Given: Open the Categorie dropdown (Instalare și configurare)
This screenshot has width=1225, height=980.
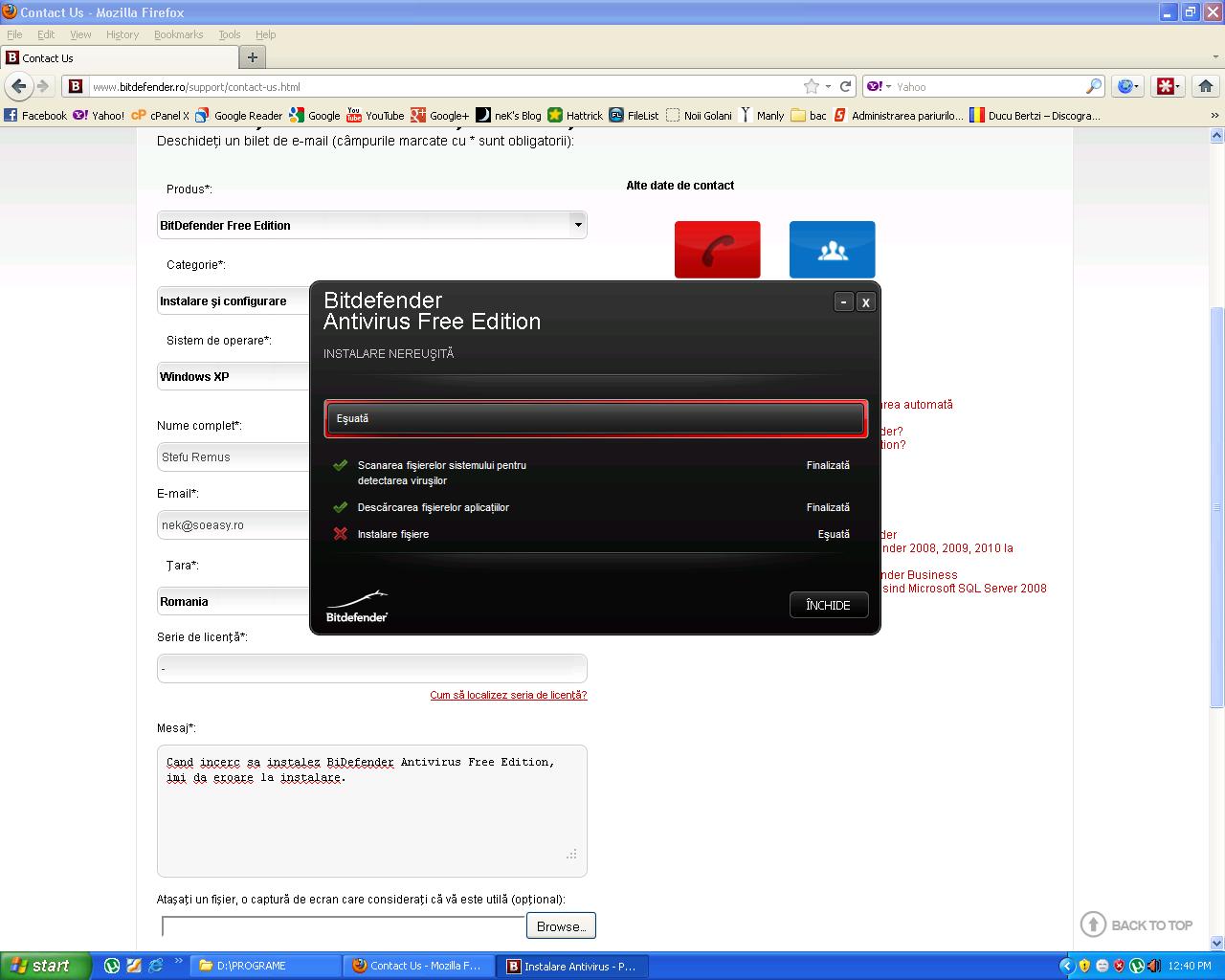Looking at the screenshot, I should coord(234,301).
